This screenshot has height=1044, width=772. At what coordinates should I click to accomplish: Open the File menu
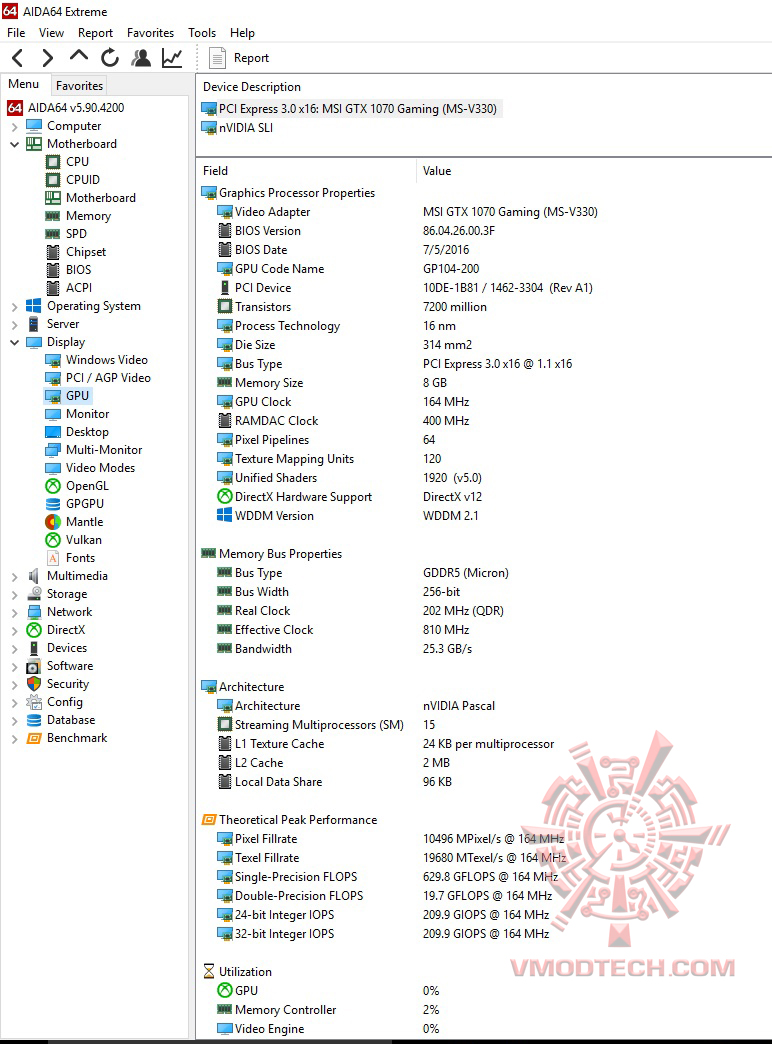click(16, 33)
